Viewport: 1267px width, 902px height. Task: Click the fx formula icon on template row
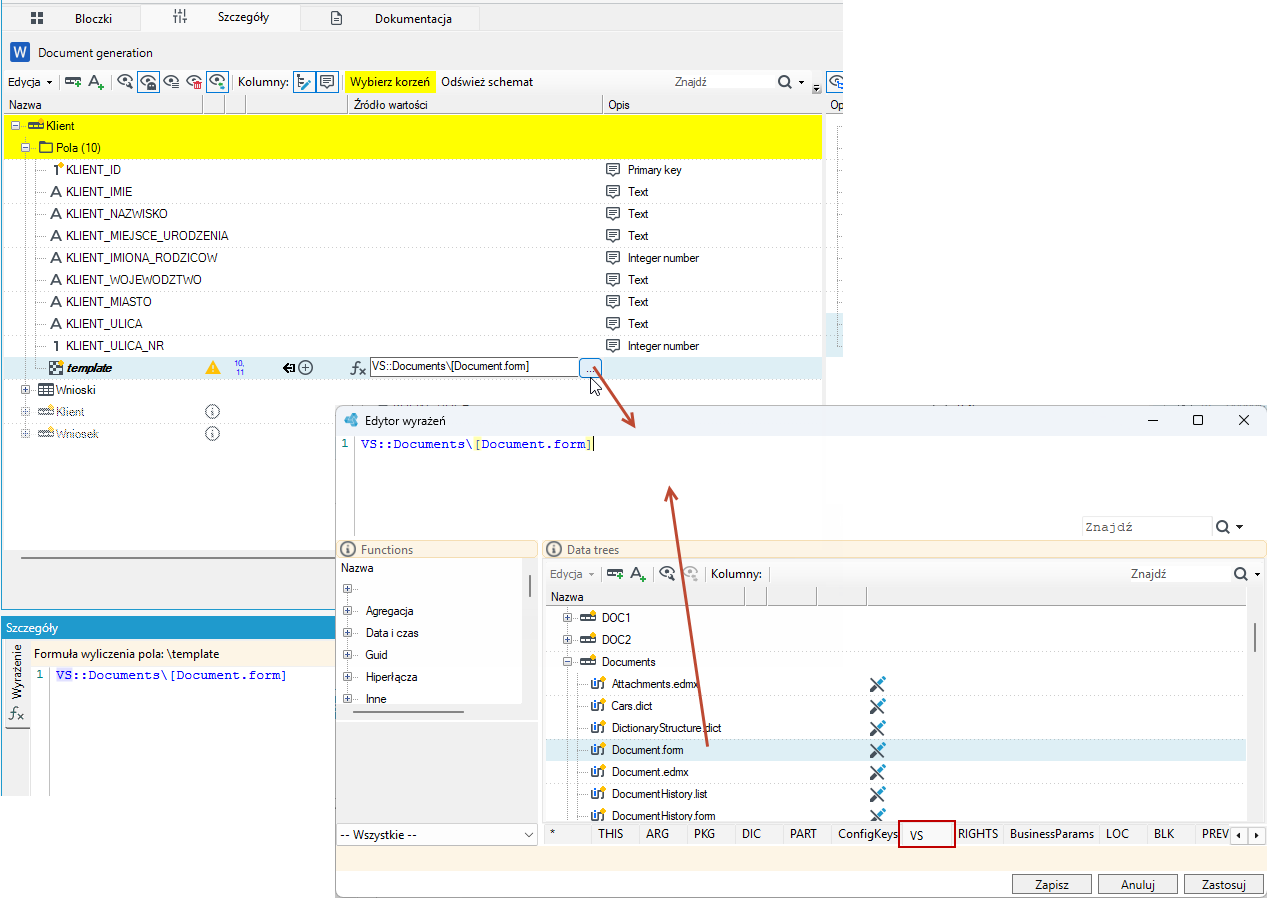(x=358, y=368)
